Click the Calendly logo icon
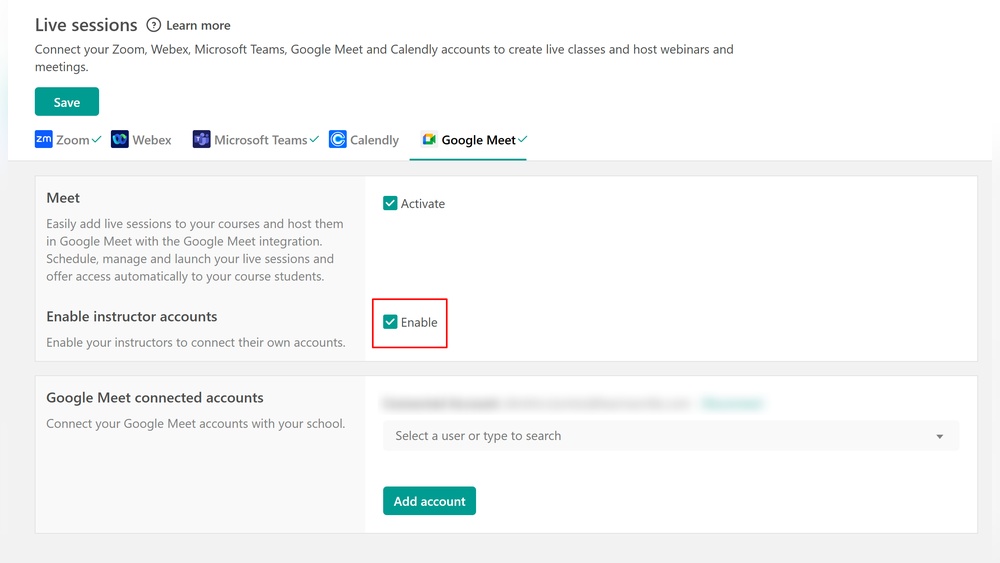The height and width of the screenshot is (563, 1000). click(x=338, y=140)
